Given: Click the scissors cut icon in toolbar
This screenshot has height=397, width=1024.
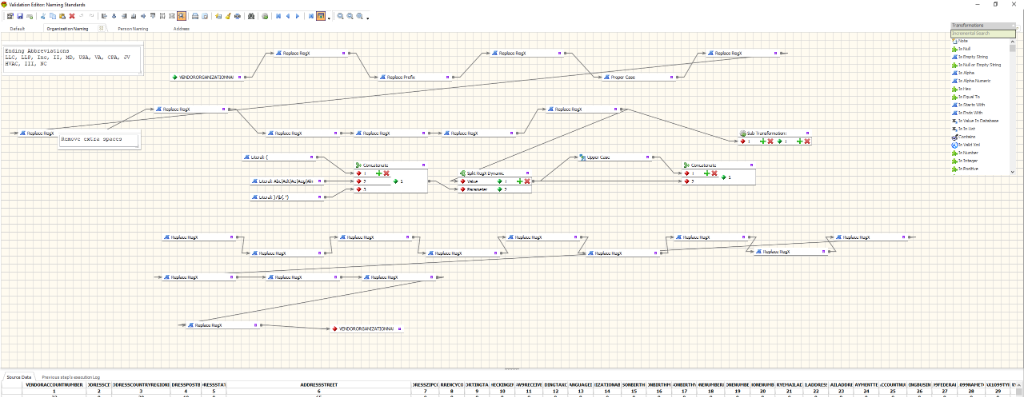Looking at the screenshot, I should point(43,16).
